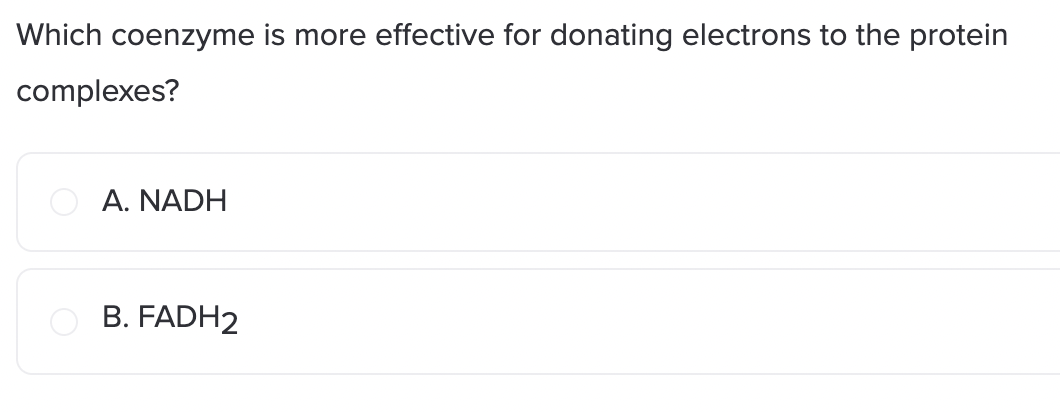Click the letter B in the second option
This screenshot has width=1060, height=412.
click(112, 317)
